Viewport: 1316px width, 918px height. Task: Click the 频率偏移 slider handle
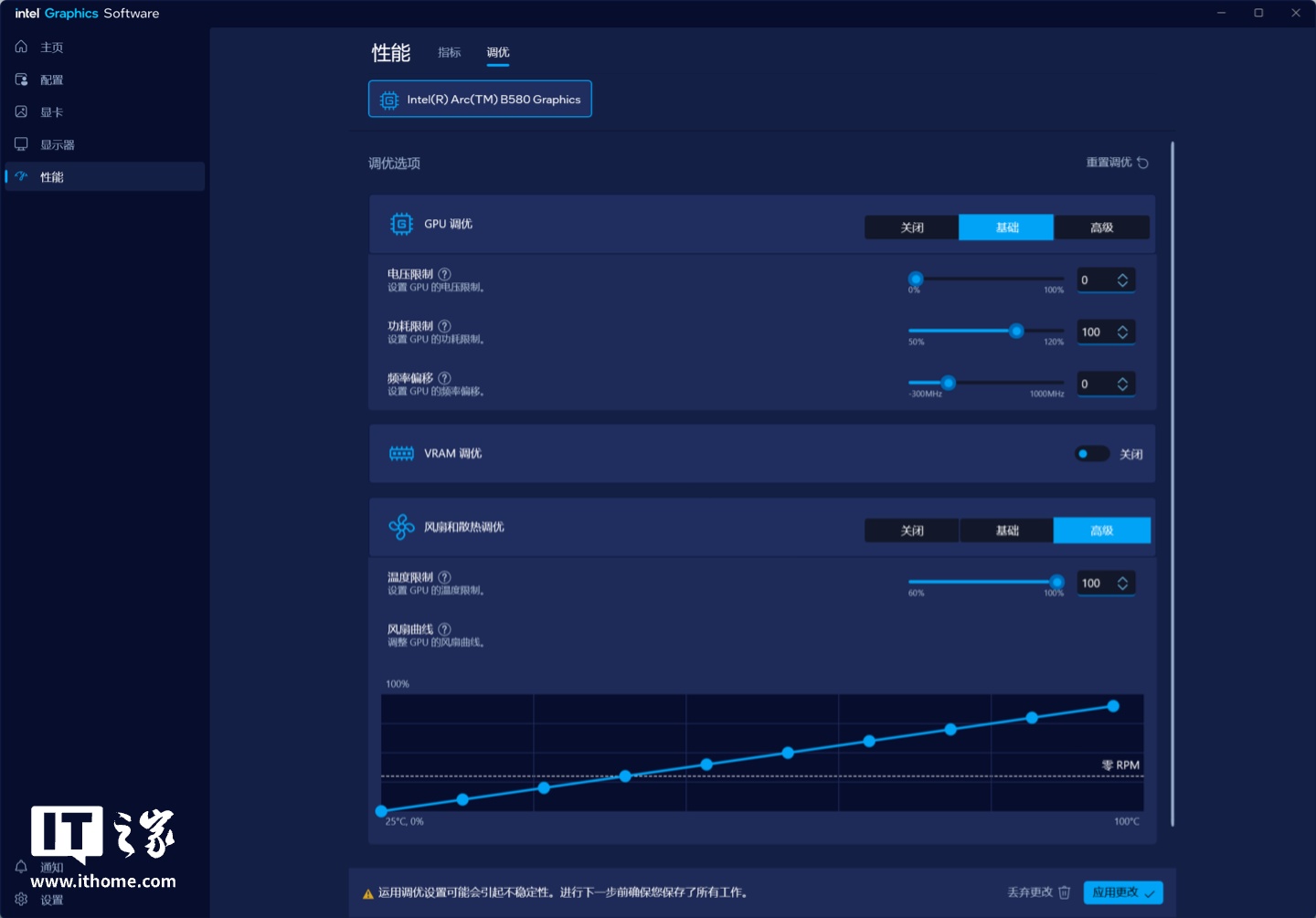point(948,383)
